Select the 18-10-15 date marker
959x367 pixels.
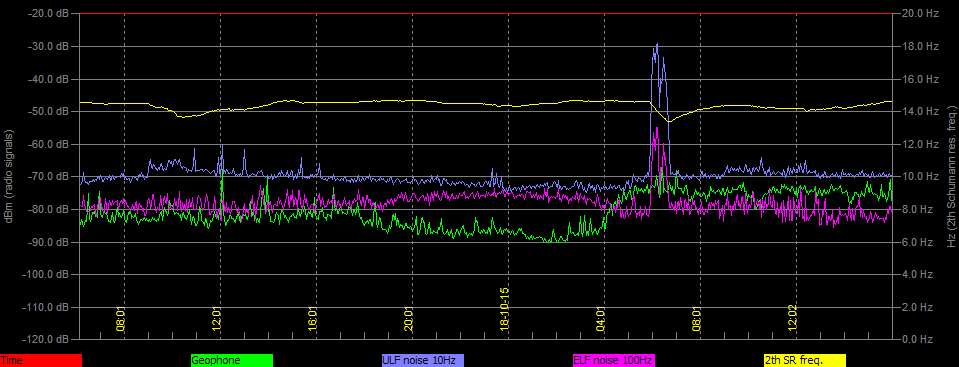tap(505, 310)
